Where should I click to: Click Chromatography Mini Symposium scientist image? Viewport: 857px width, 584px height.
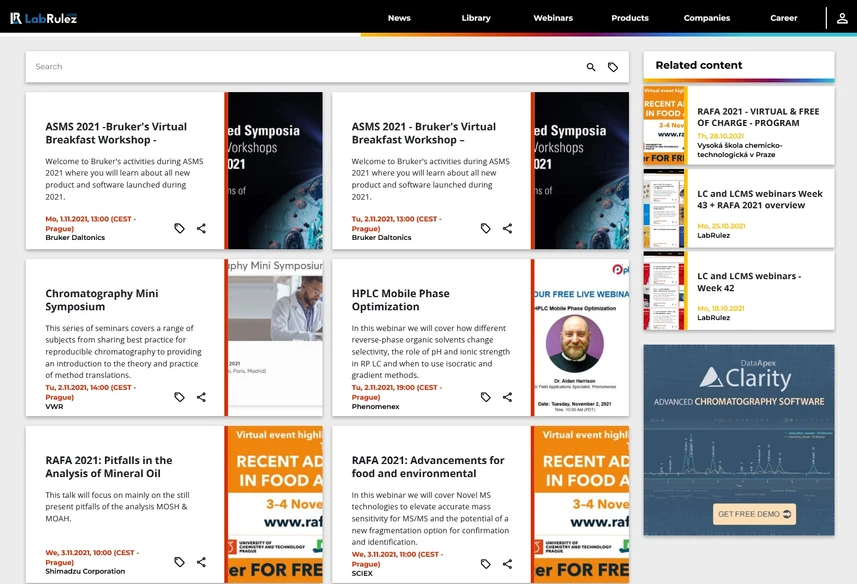[x=275, y=337]
